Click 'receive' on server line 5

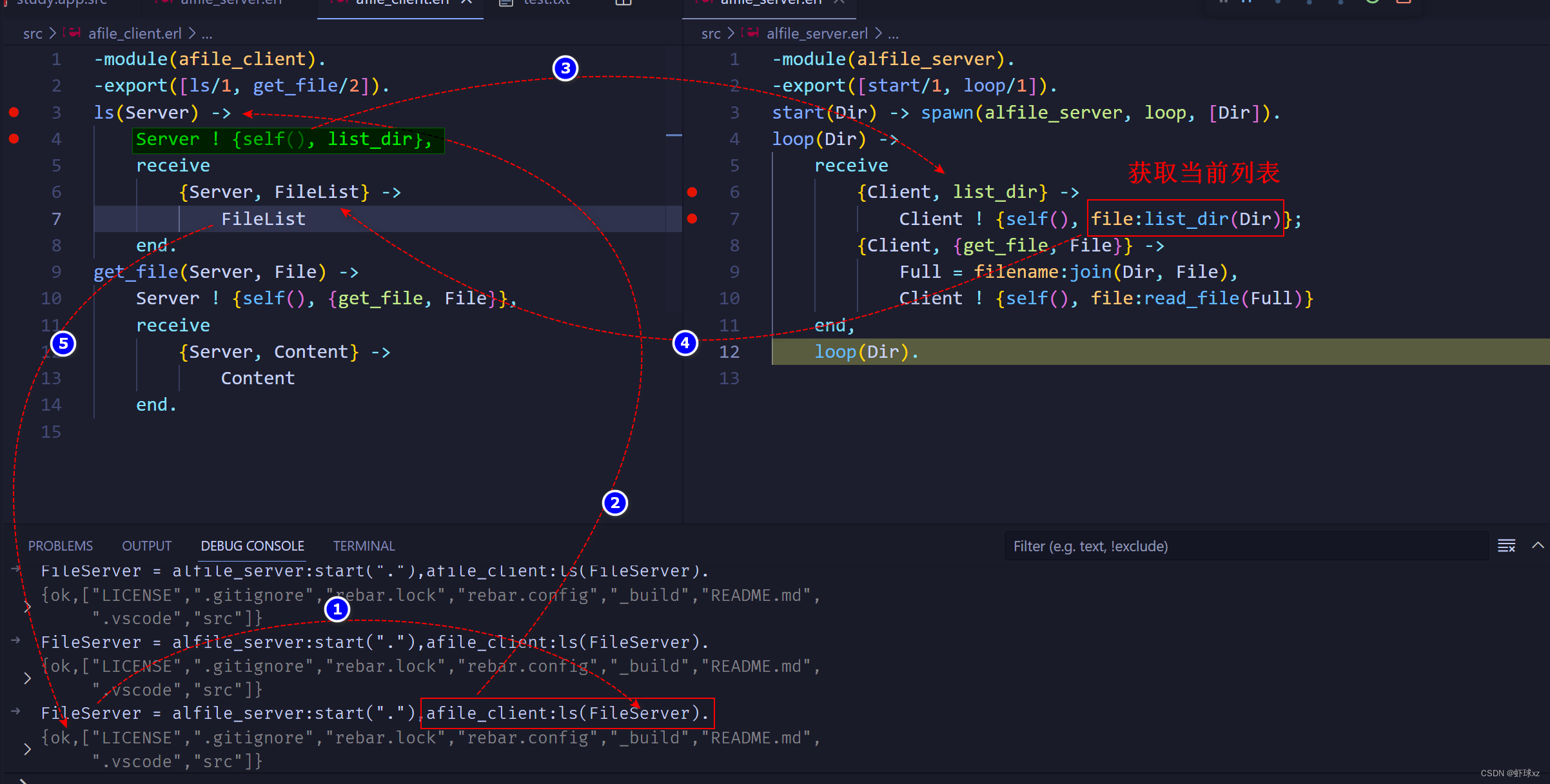click(851, 166)
